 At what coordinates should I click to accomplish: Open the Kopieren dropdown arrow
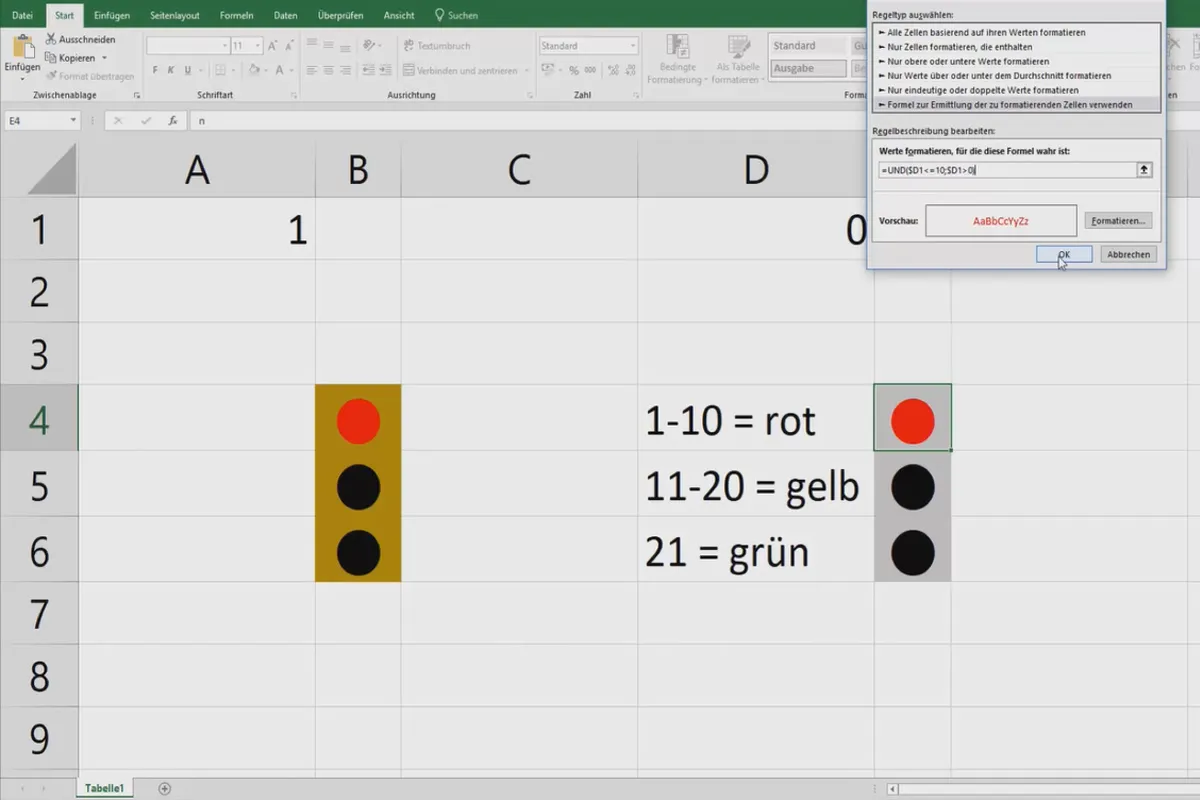[x=104, y=58]
